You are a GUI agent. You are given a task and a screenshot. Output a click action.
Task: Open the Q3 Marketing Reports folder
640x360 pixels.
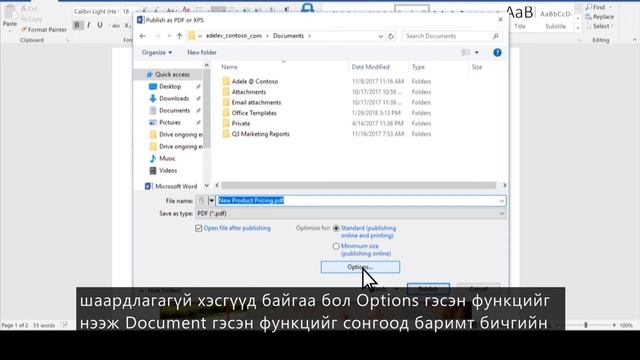tap(260, 134)
